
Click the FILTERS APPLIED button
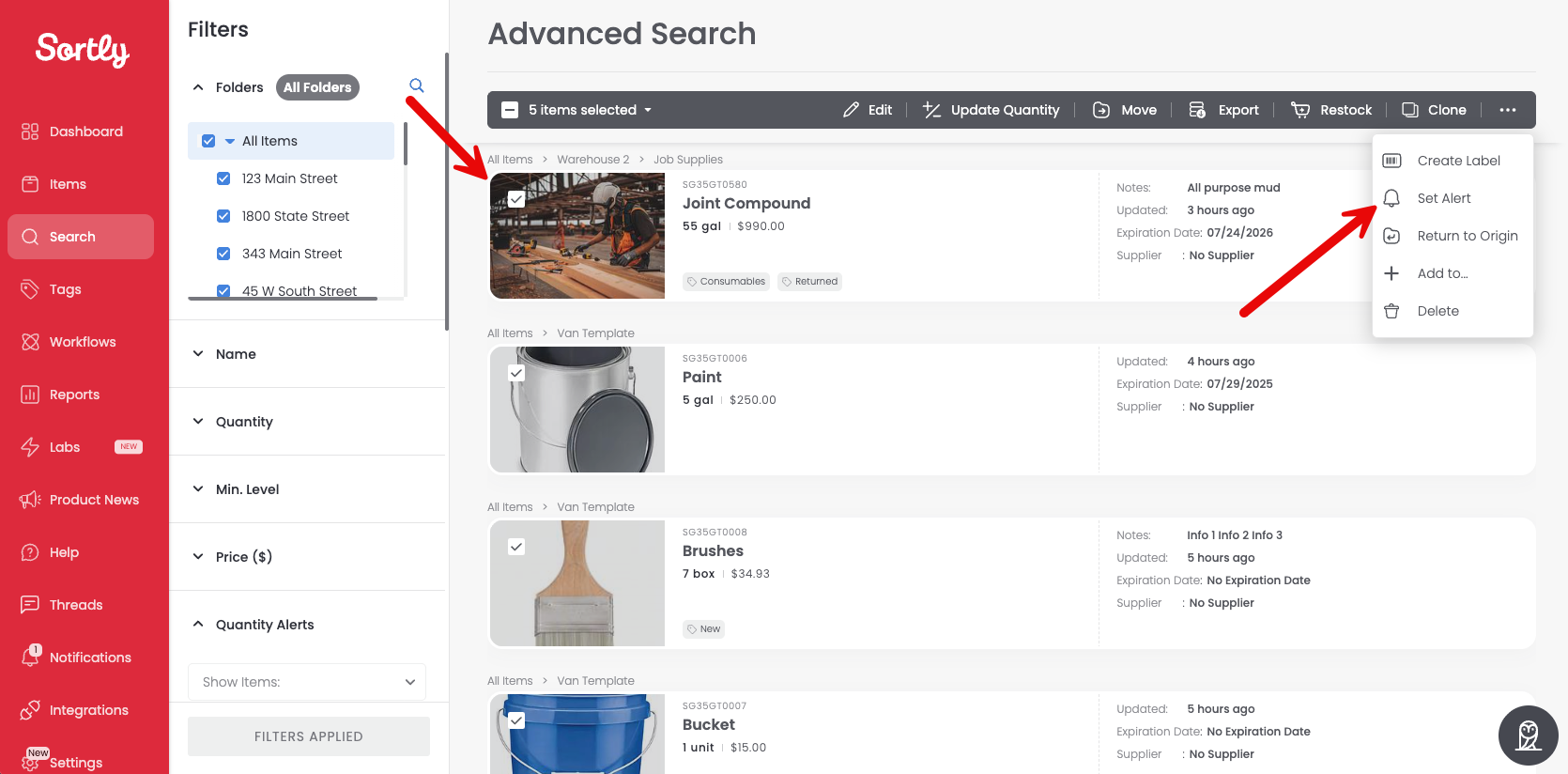tap(309, 736)
